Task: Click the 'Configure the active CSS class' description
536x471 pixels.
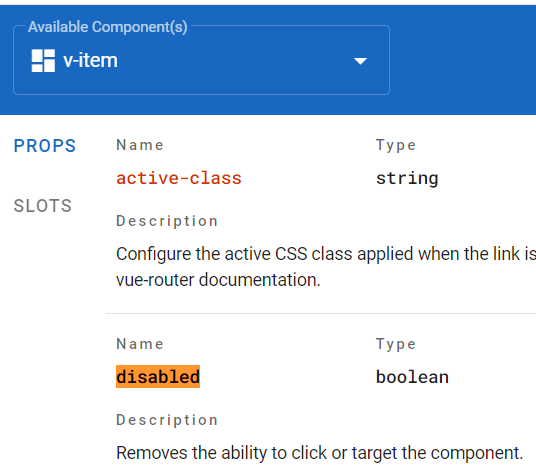Action: tap(326, 254)
